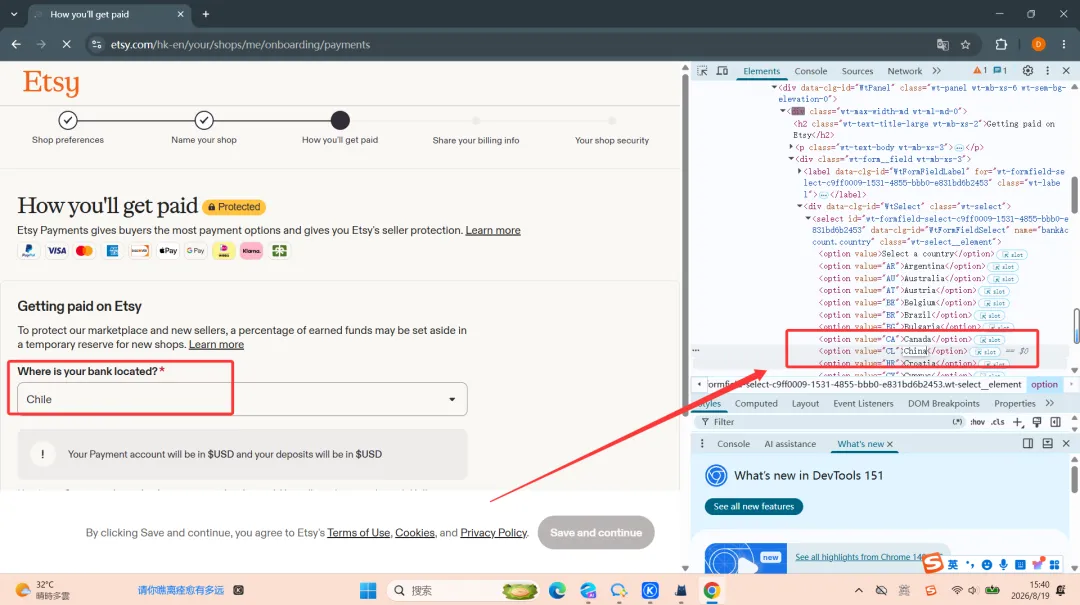This screenshot has height=605, width=1080.
Task: Click the Protected badge
Action: (234, 207)
